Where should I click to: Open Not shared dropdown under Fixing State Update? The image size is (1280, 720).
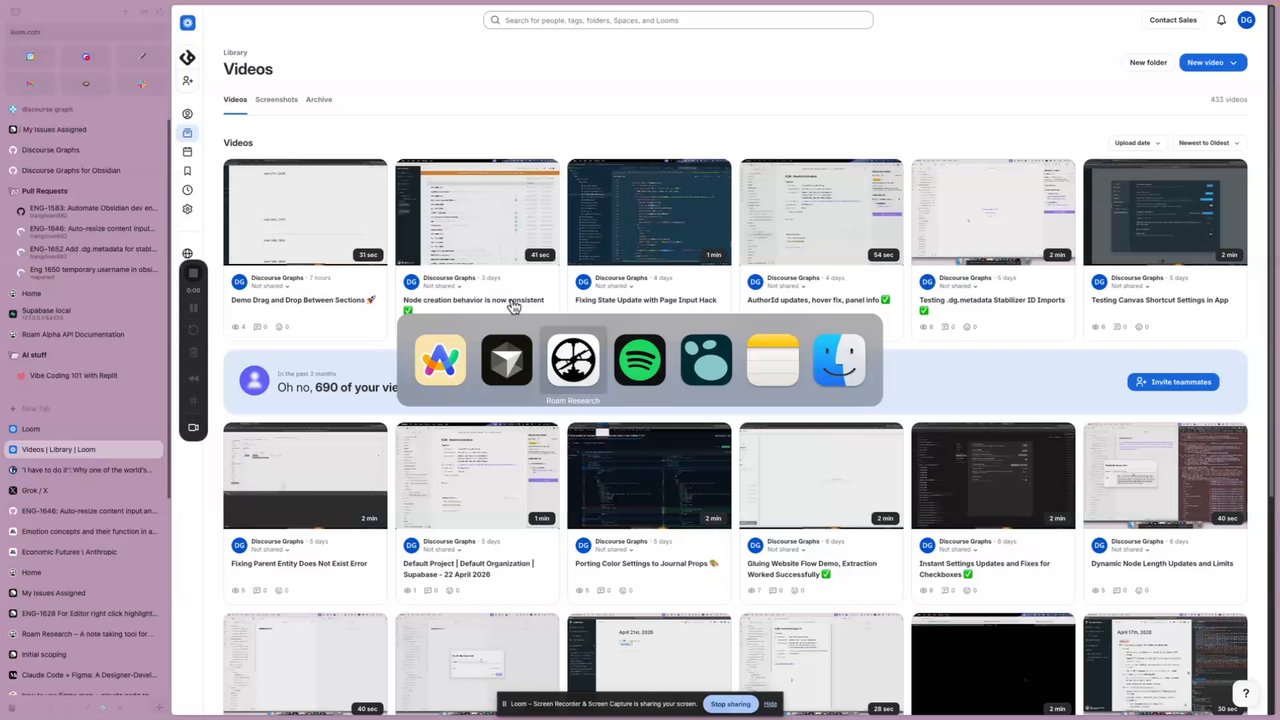coord(614,286)
